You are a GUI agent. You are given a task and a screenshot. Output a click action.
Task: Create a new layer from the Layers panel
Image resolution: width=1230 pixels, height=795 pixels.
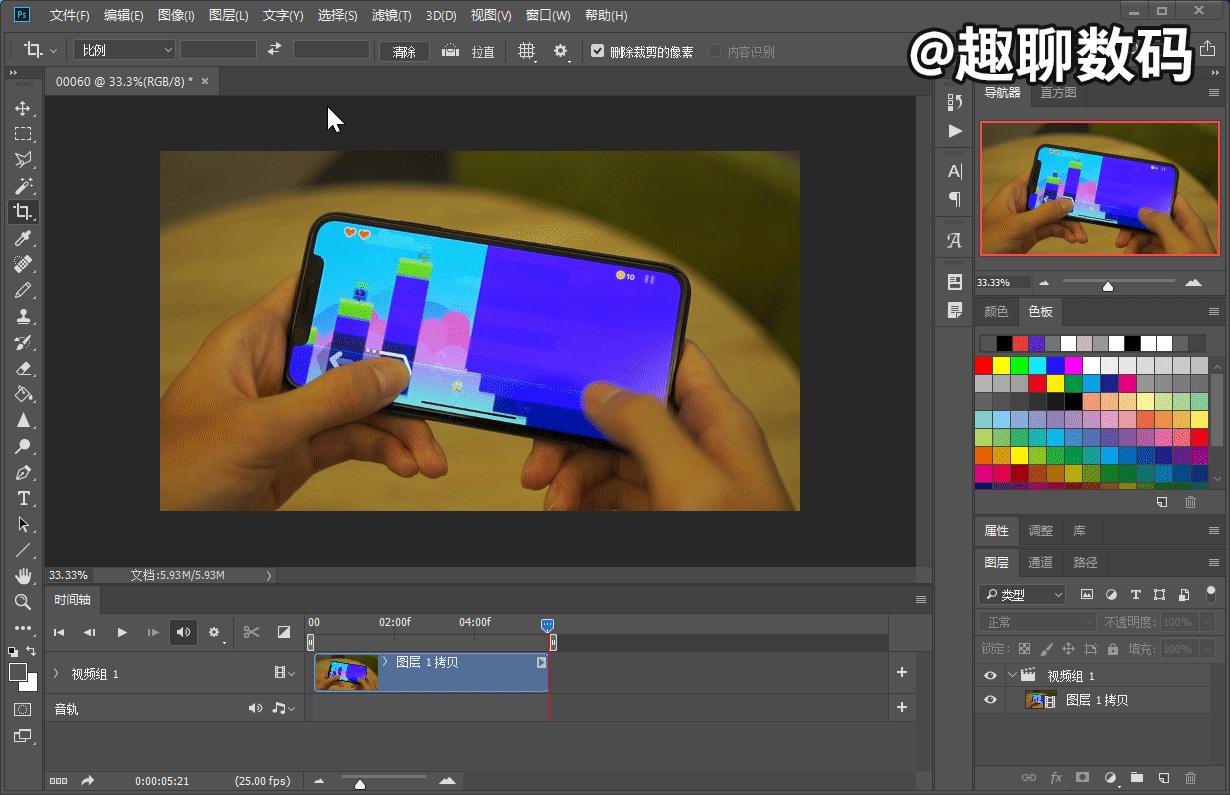[1163, 777]
